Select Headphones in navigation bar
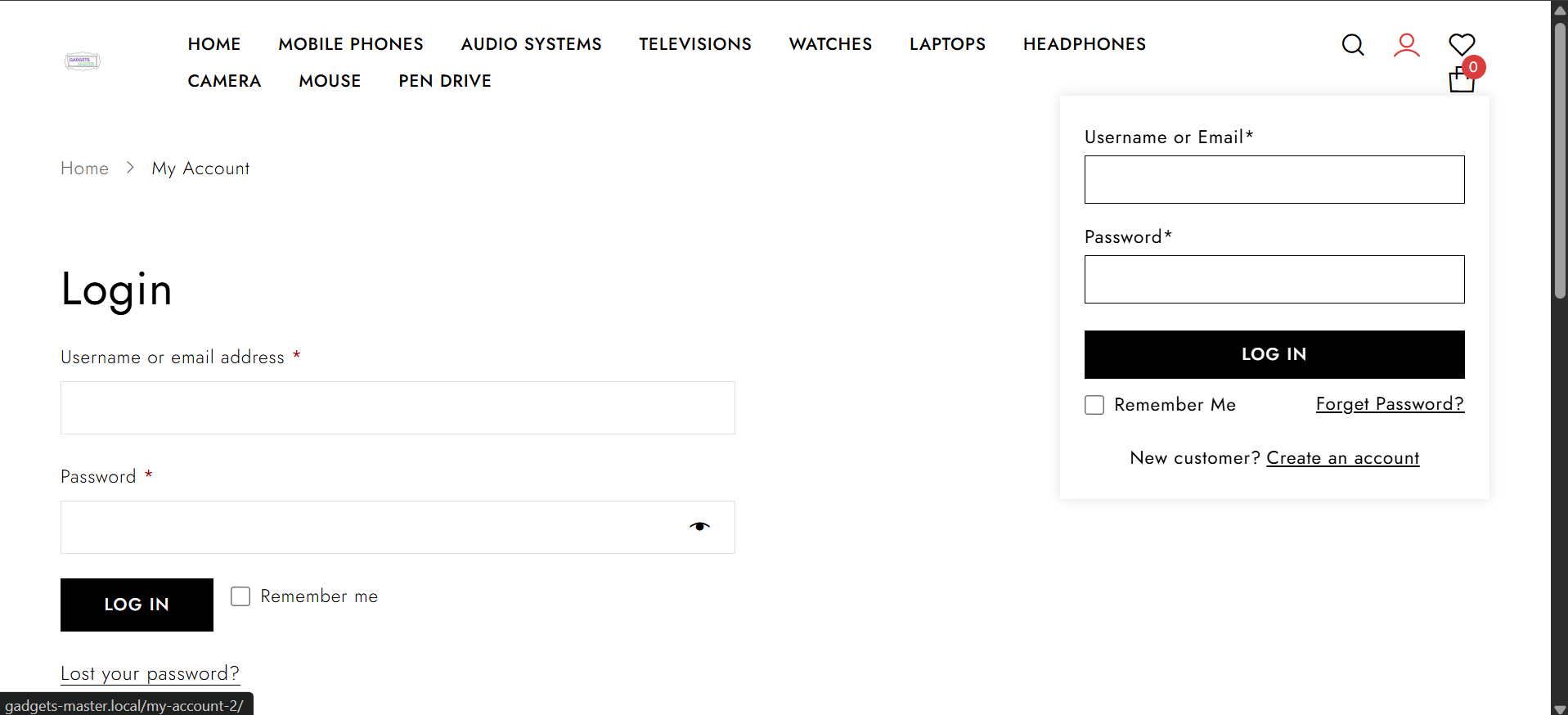This screenshot has width=1568, height=715. (x=1084, y=44)
